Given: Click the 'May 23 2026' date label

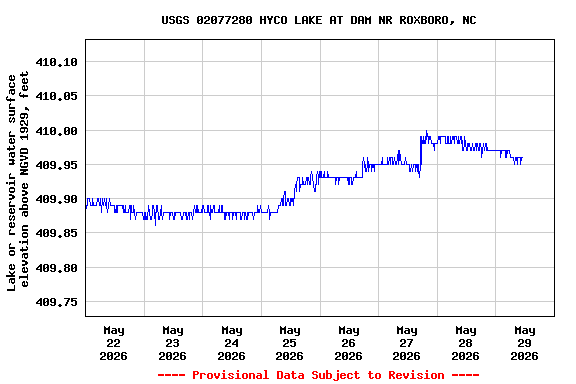Looking at the screenshot, I should (172, 343).
